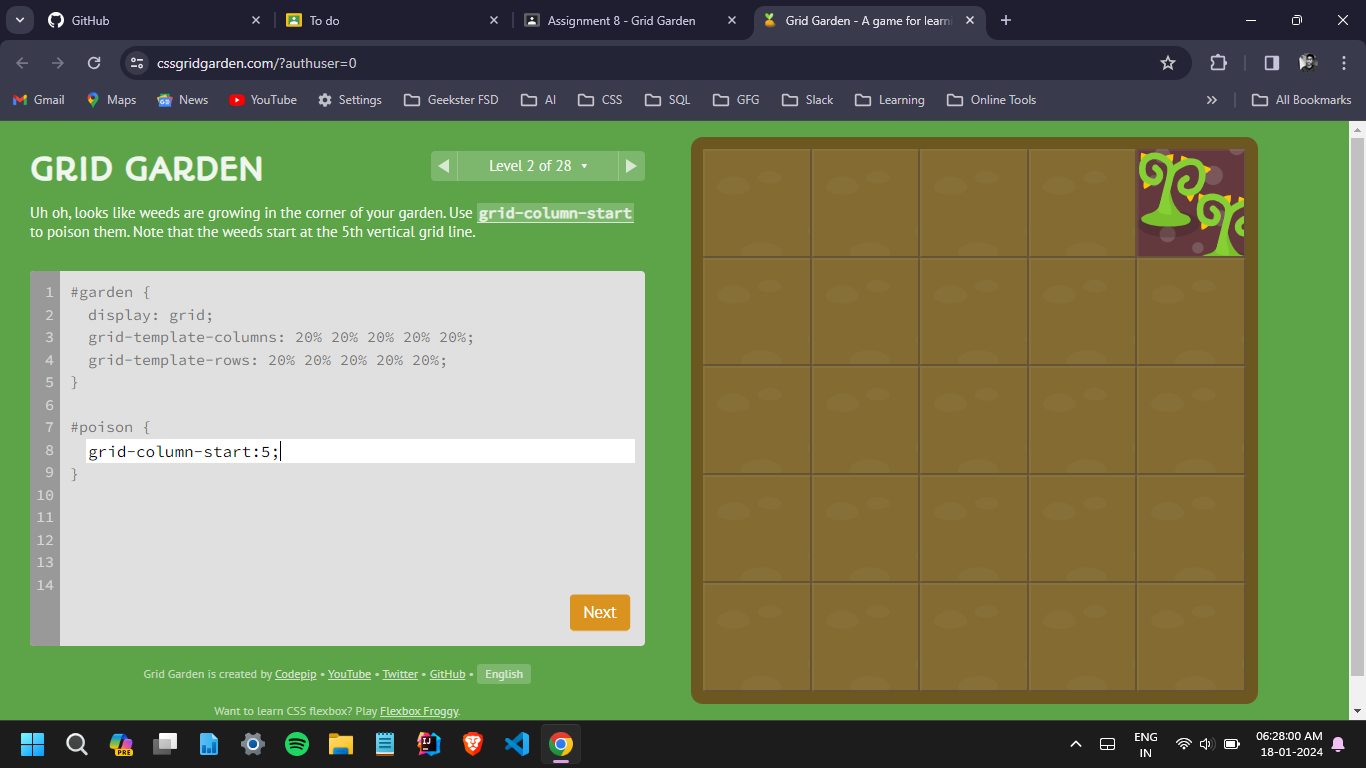Image resolution: width=1366 pixels, height=768 pixels.
Task: Open the browser Extensions puzzle icon
Action: pos(1218,63)
